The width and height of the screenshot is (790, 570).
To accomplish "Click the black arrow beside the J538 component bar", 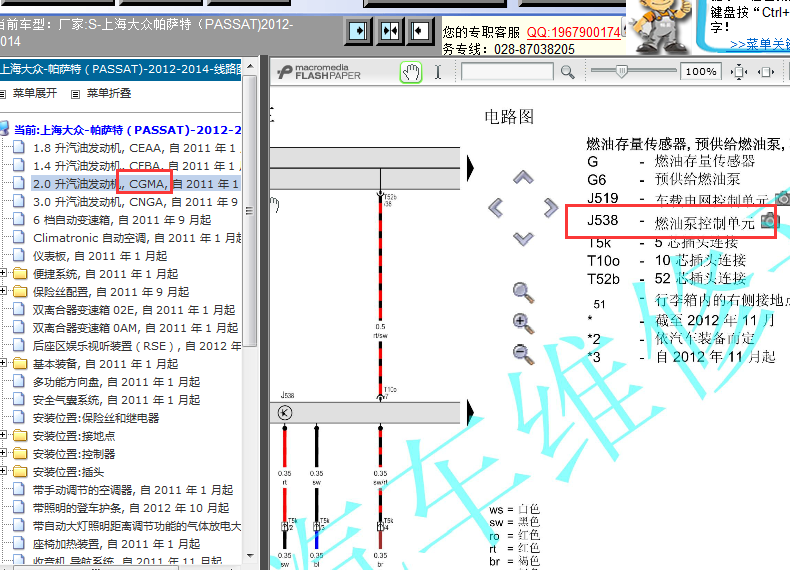I will coord(471,413).
